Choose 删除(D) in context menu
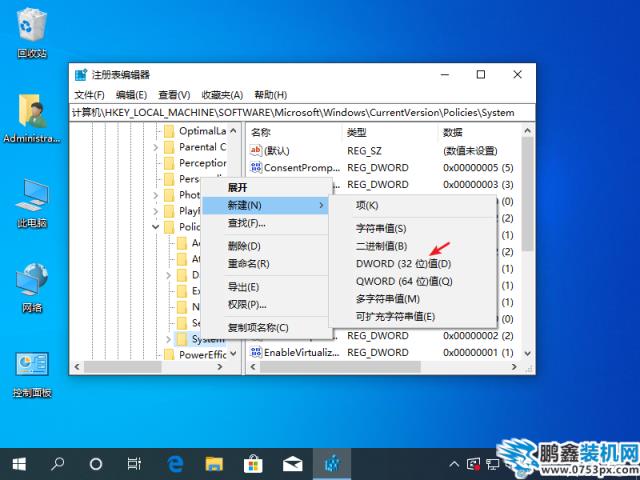The height and width of the screenshot is (480, 640). pyautogui.click(x=267, y=246)
